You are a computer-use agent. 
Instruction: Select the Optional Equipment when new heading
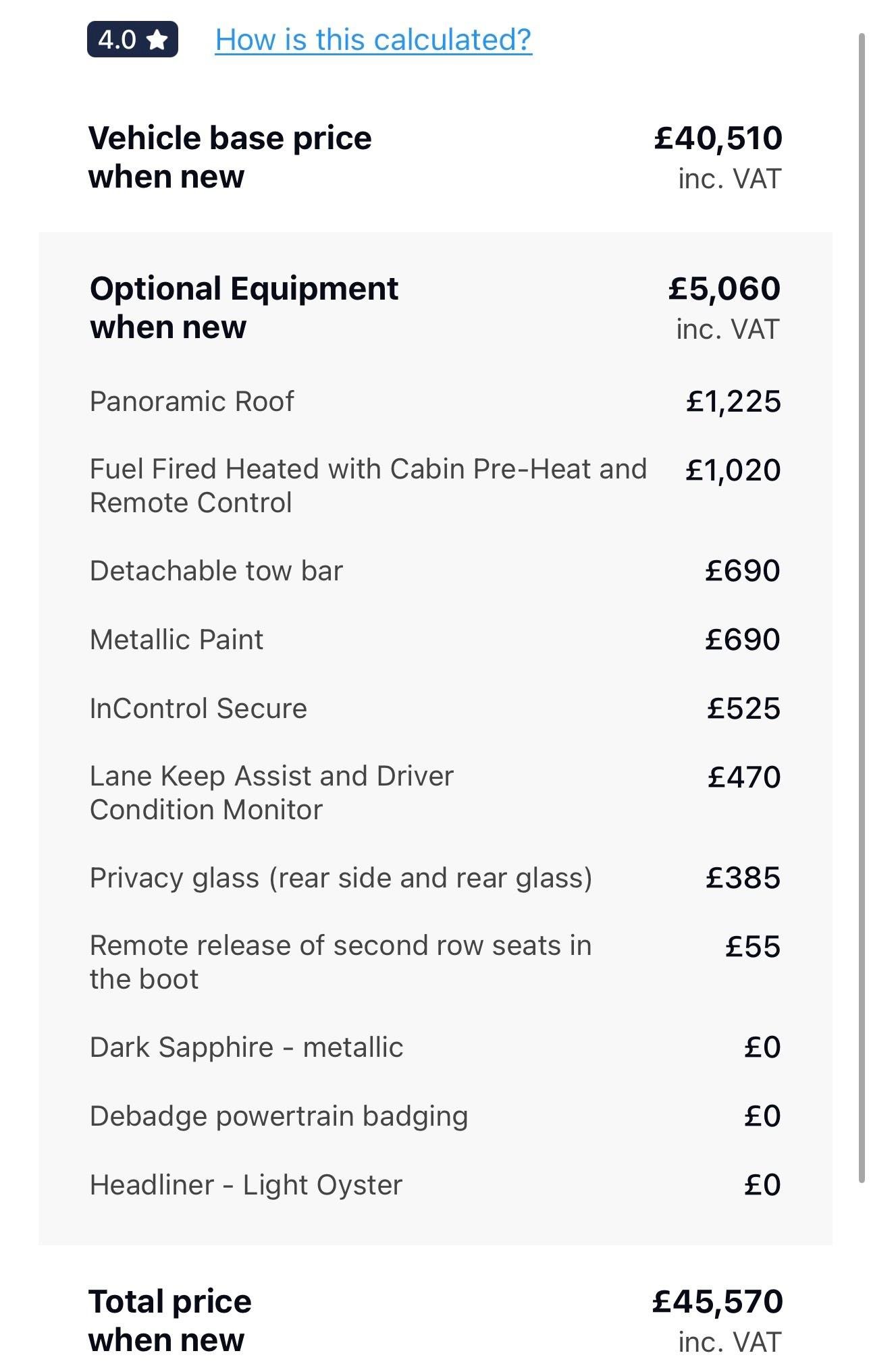244,308
